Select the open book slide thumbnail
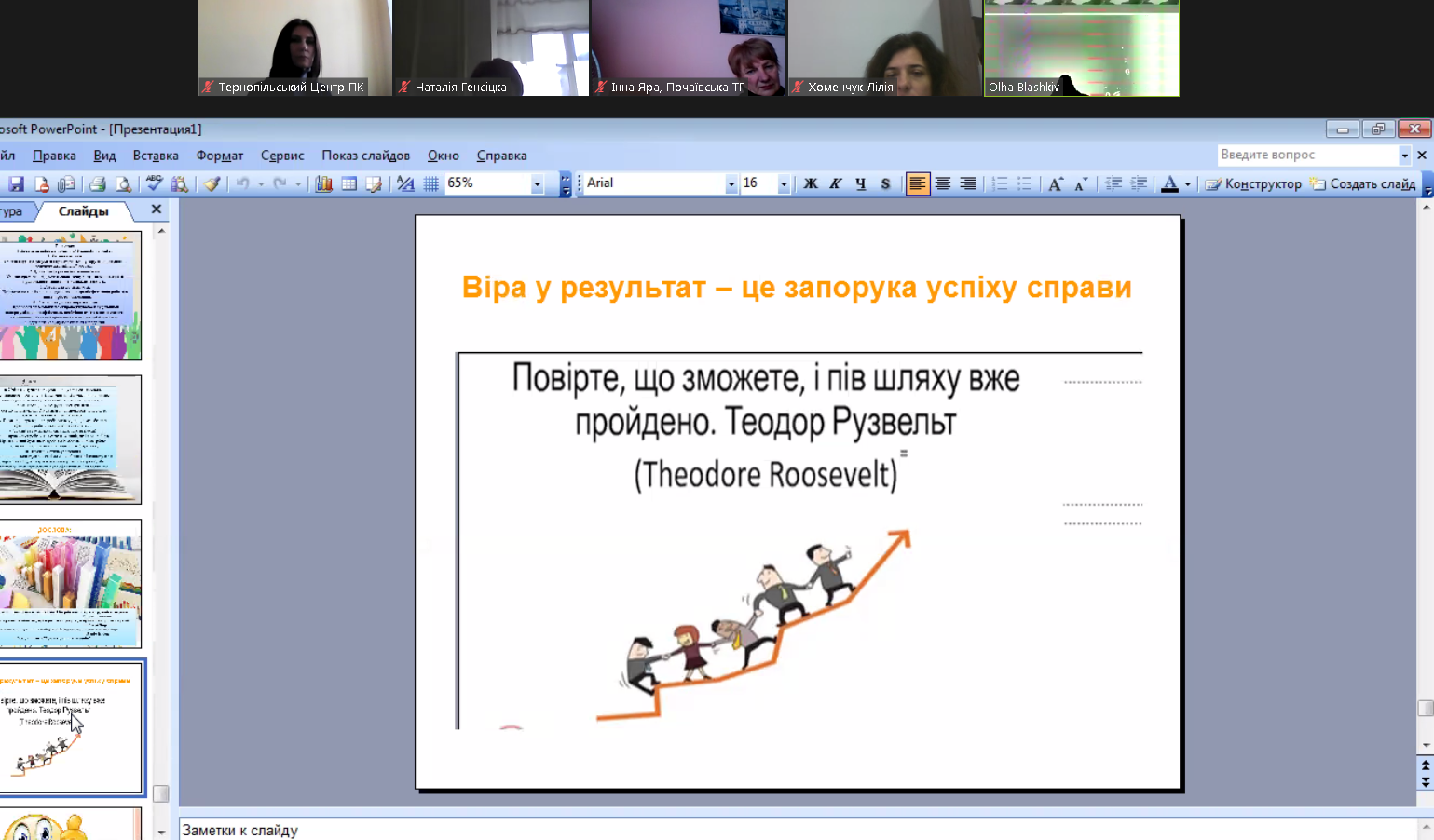Screen dimensions: 1434x840 click(x=71, y=440)
